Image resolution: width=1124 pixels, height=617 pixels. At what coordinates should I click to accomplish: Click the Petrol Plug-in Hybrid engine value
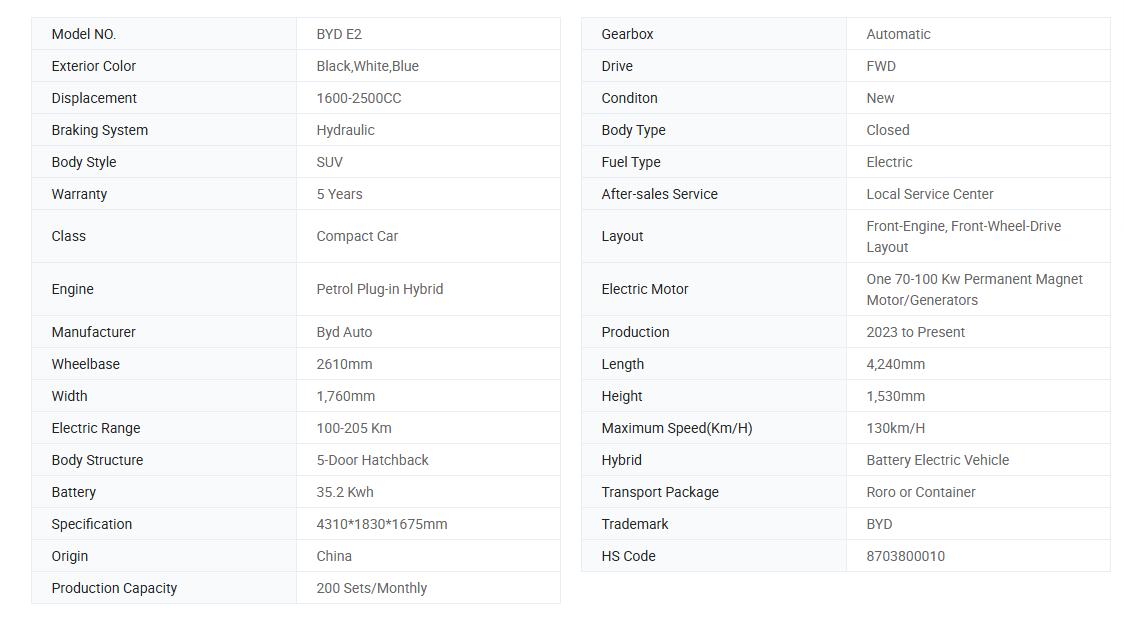[379, 290]
